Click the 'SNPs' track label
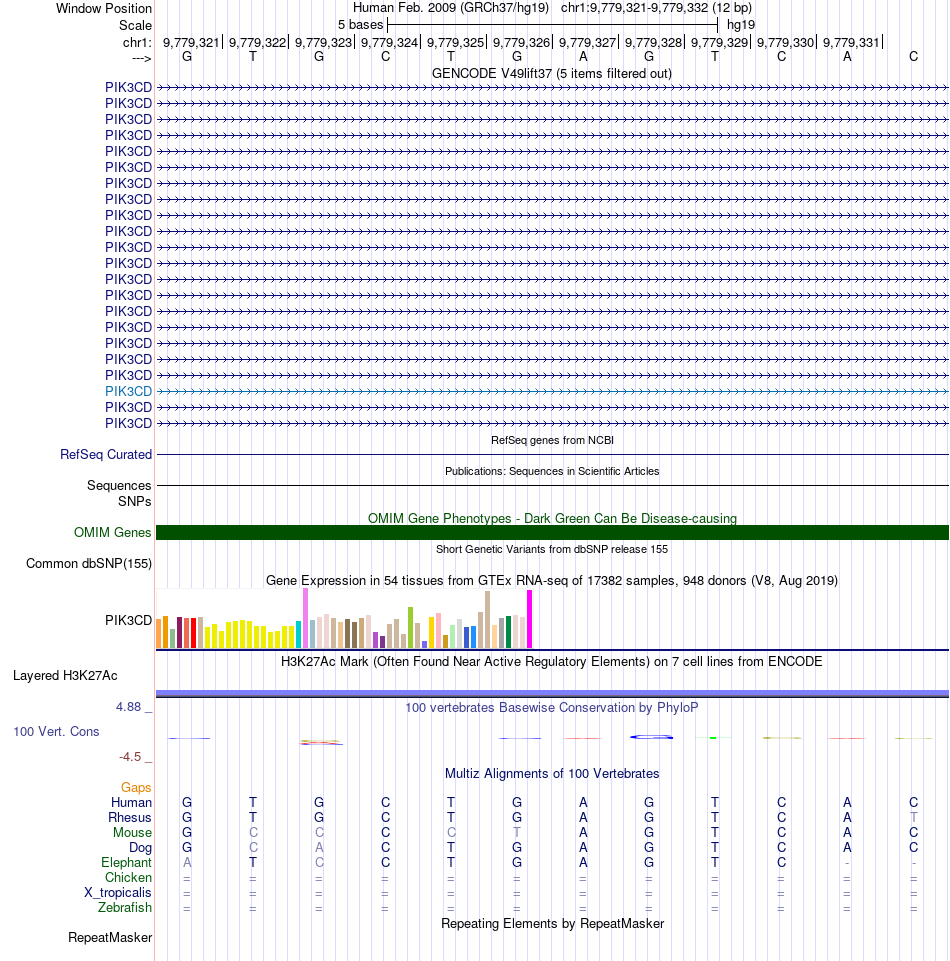 [135, 501]
